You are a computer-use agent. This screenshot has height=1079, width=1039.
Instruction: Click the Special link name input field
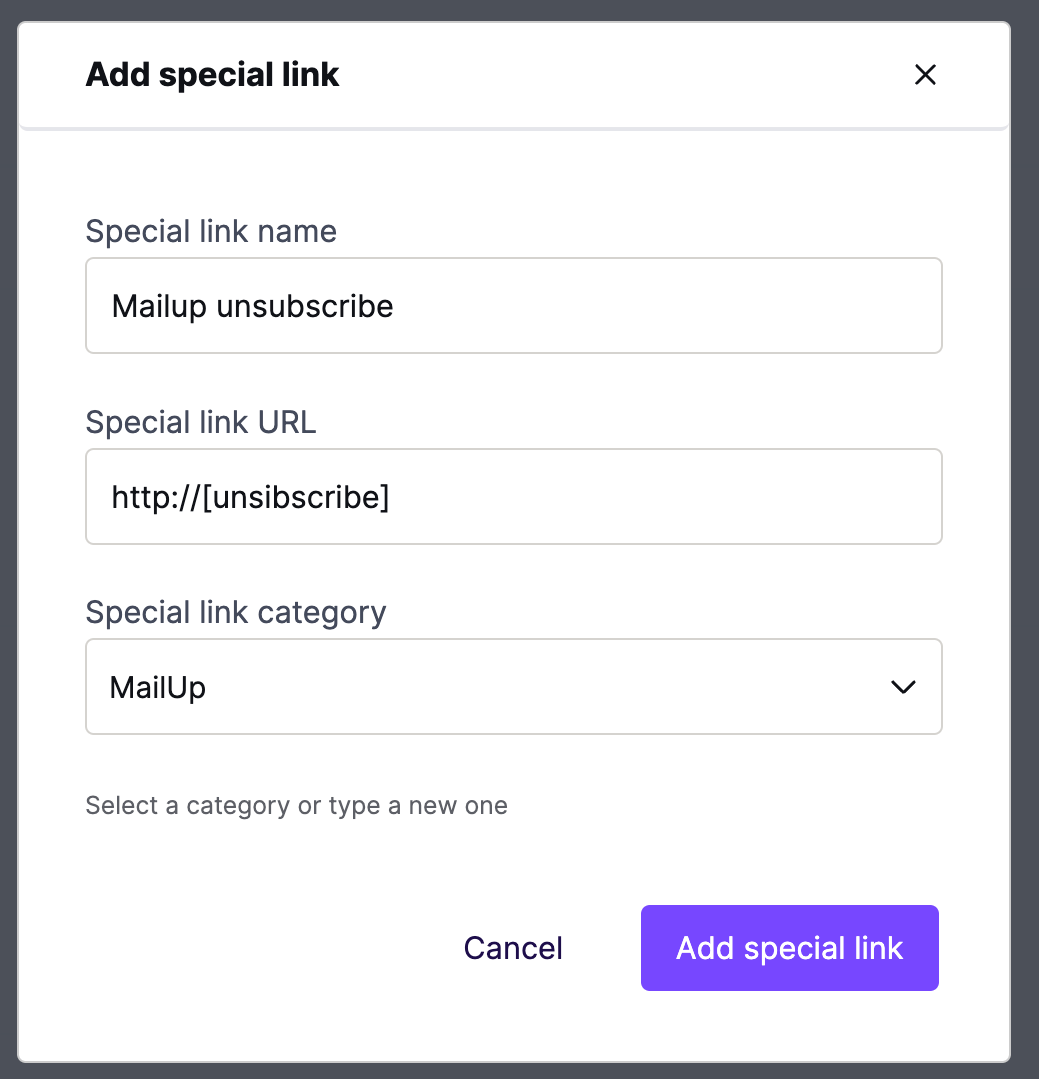(x=513, y=306)
